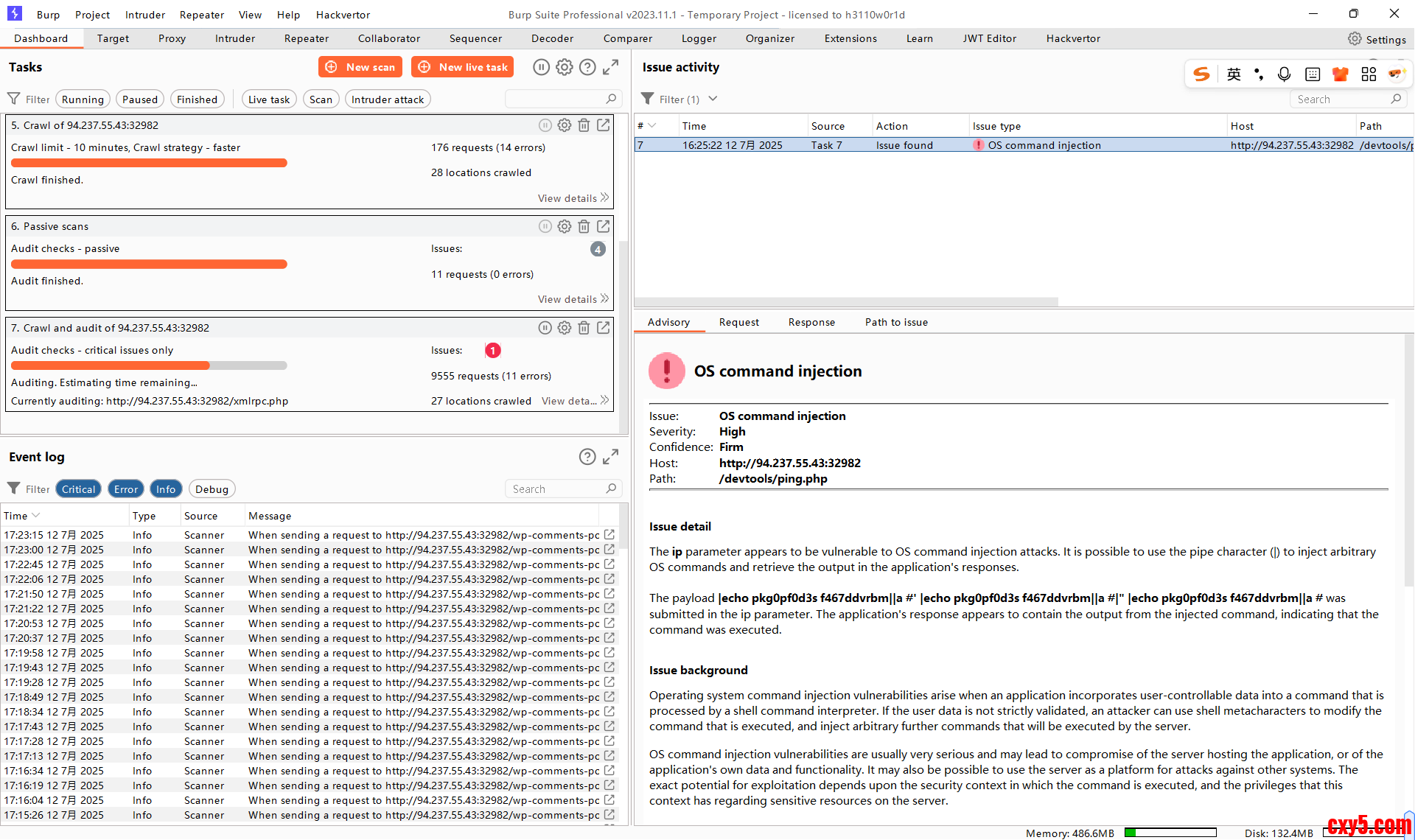Open the Request tab of the issue

(x=738, y=322)
